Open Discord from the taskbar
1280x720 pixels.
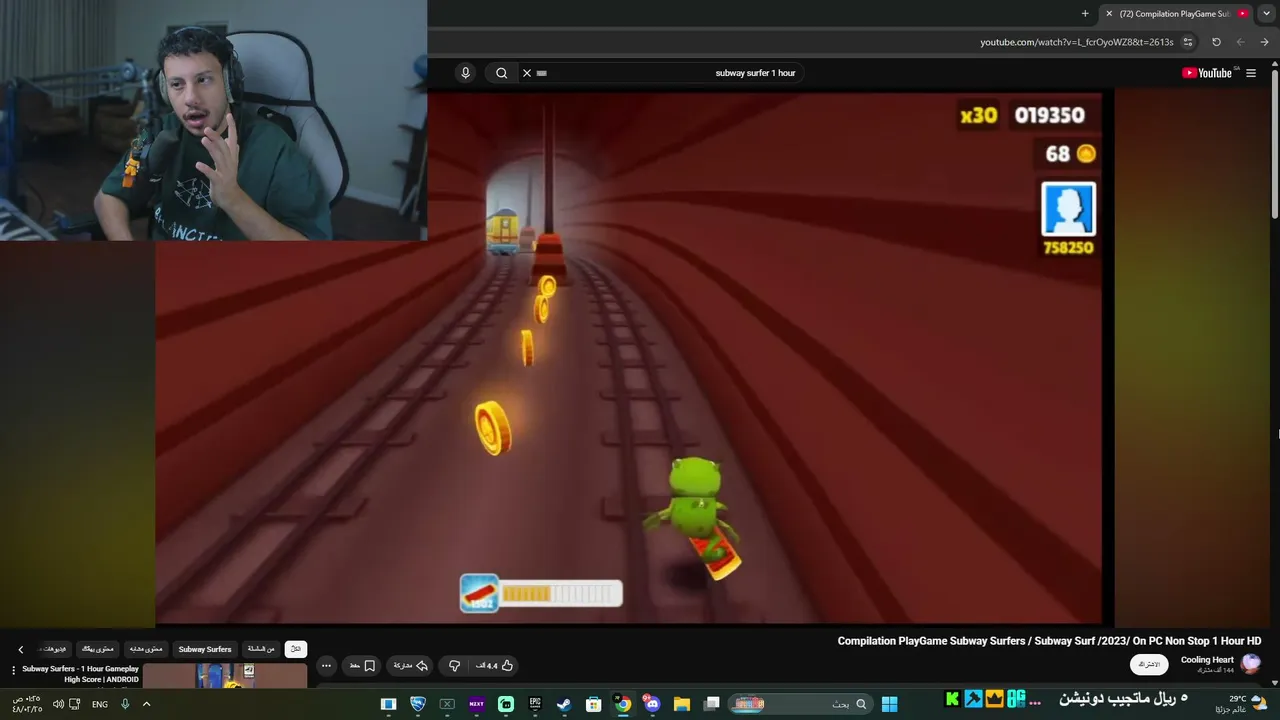point(652,704)
